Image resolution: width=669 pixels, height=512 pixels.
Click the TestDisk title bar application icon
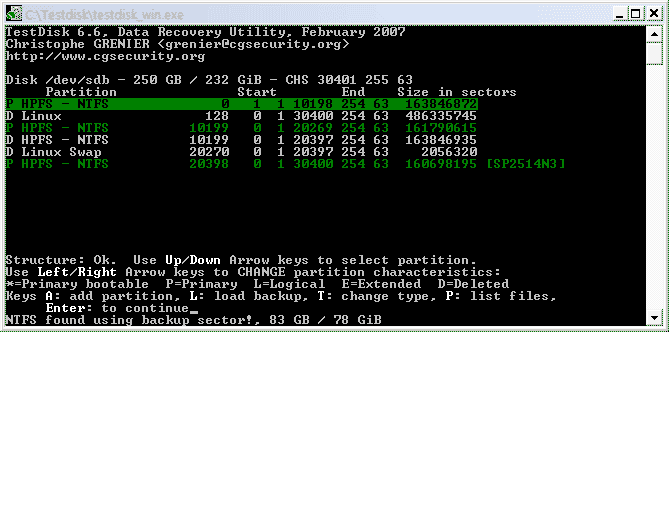pos(14,14)
